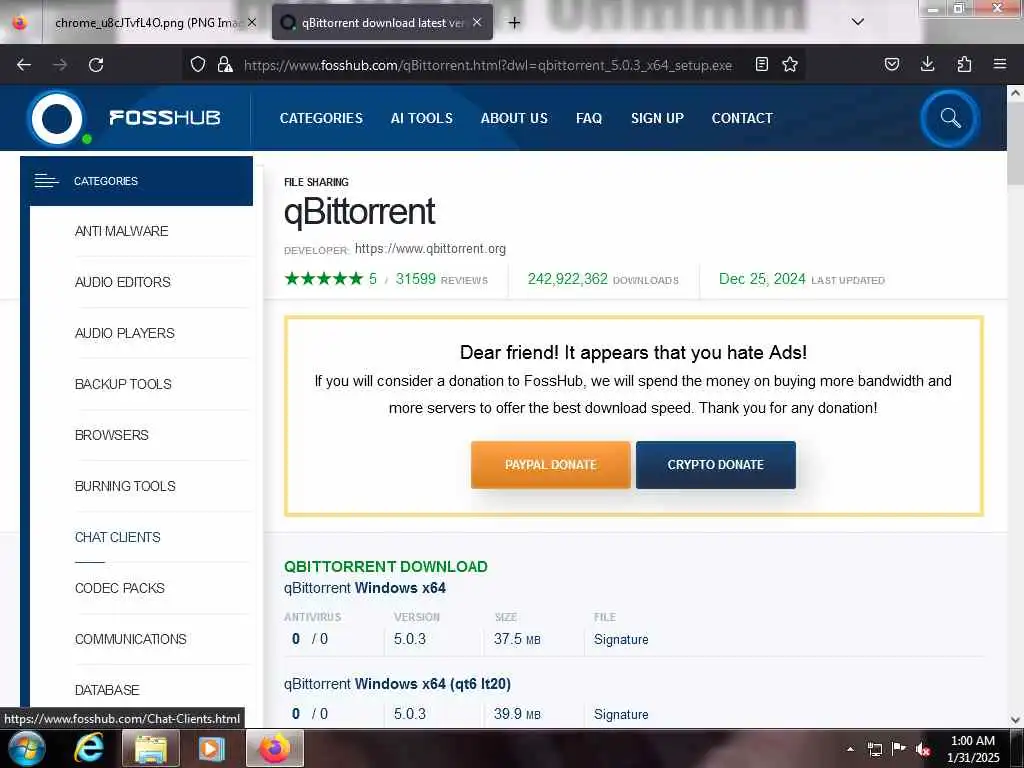Click the FossHub logo
This screenshot has width=1024, height=768.
tap(125, 118)
